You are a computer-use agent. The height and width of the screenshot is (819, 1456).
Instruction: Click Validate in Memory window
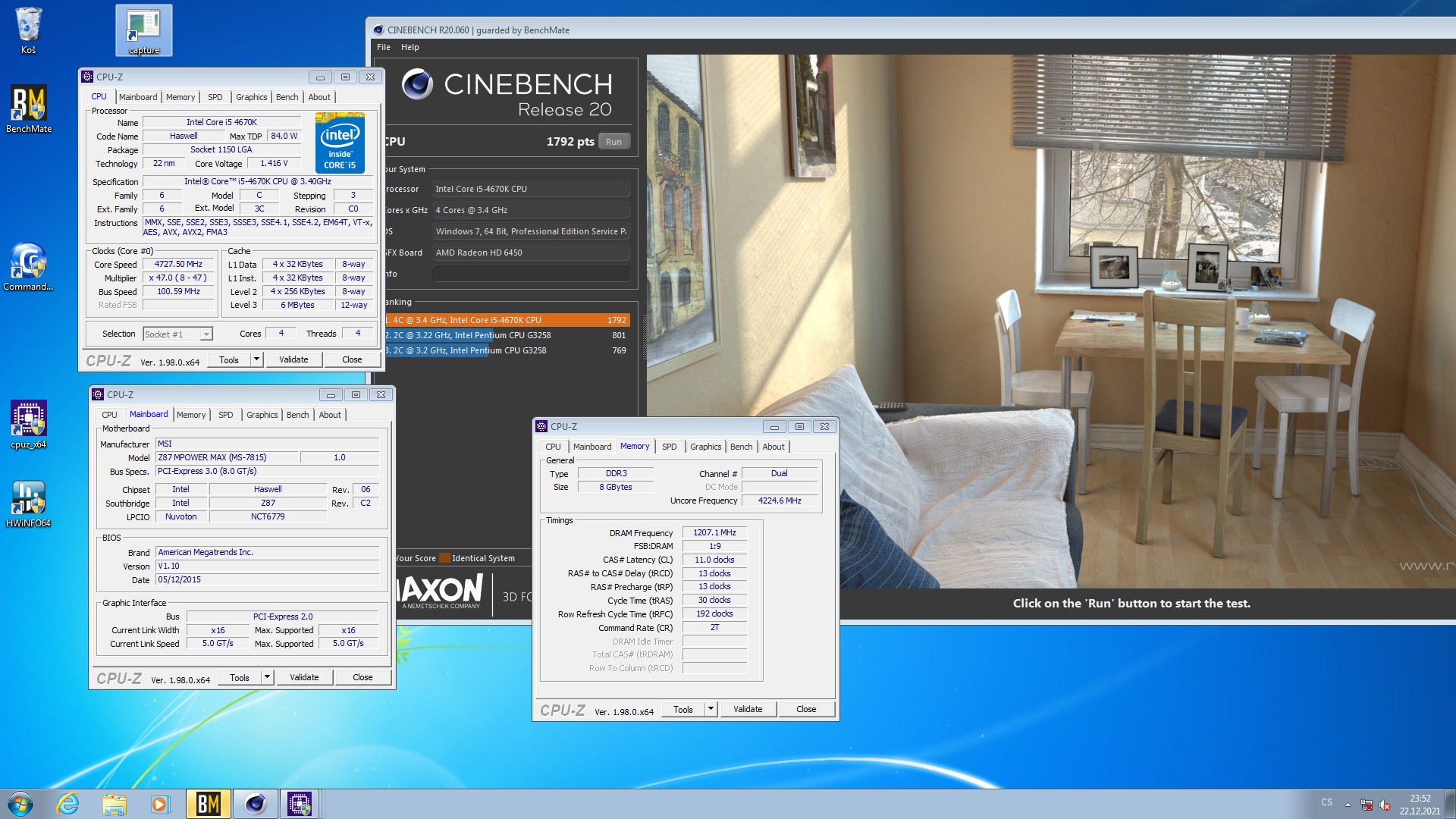[x=748, y=709]
